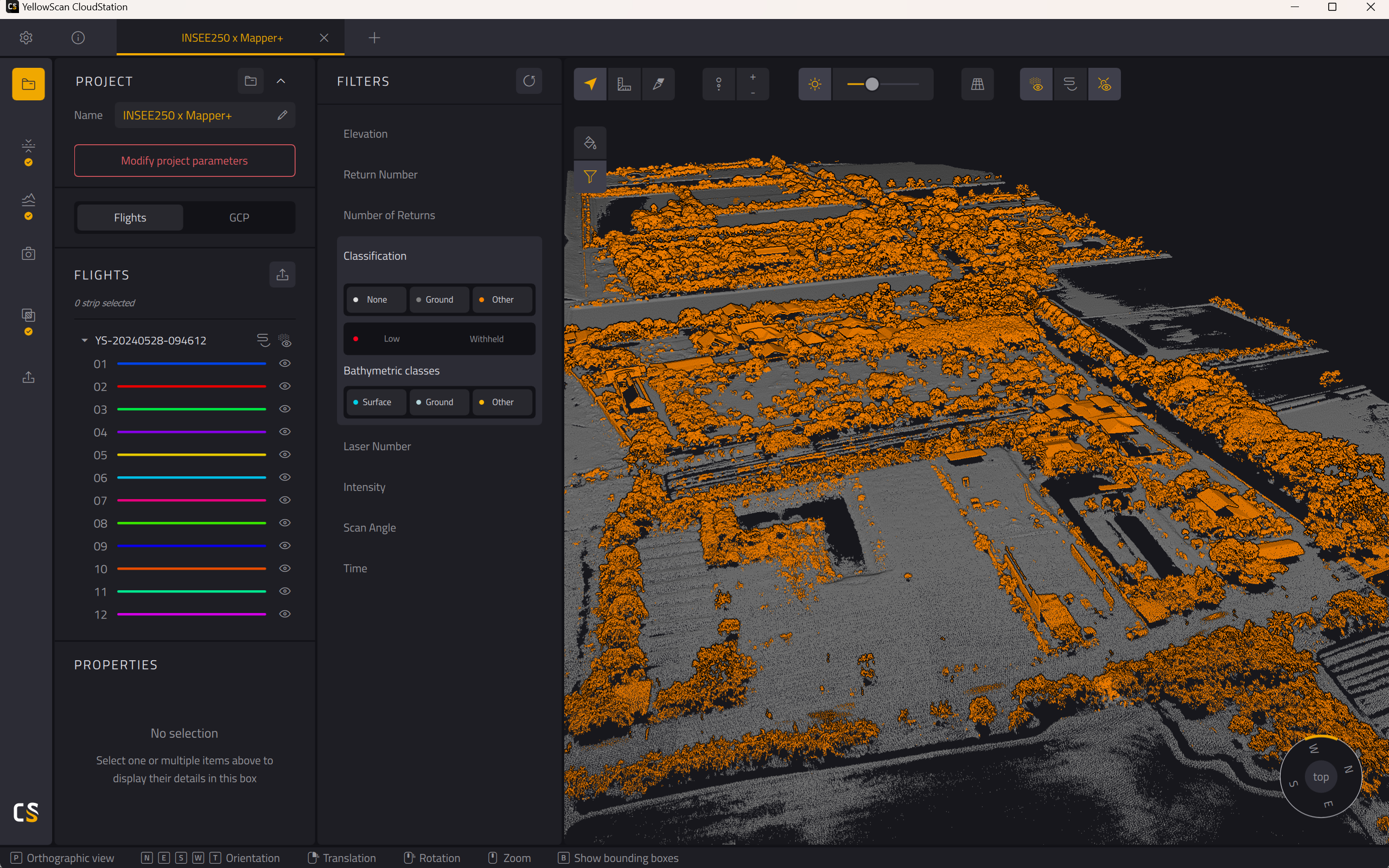Image resolution: width=1389 pixels, height=868 pixels.
Task: Click the brightness sun icon
Action: click(x=814, y=85)
